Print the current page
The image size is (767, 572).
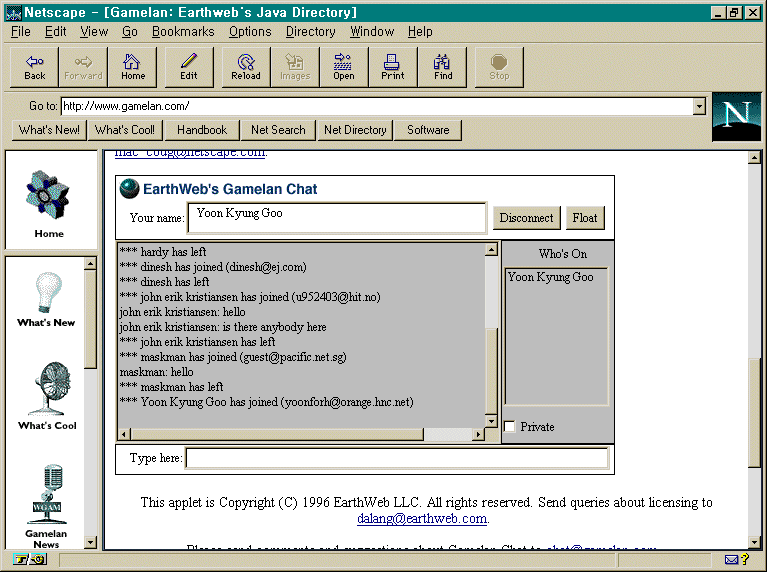(x=393, y=68)
